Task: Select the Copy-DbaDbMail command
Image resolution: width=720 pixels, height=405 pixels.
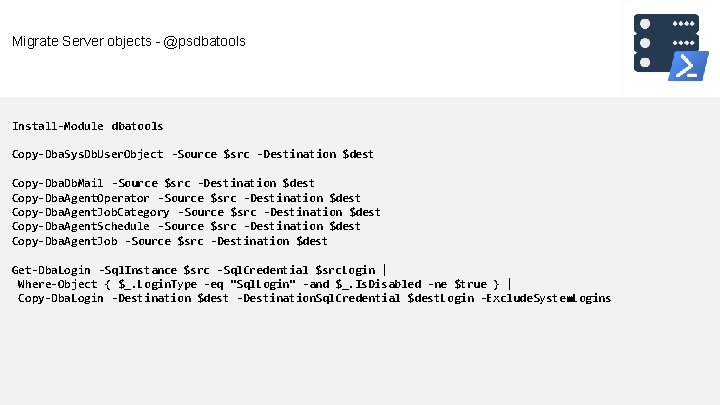Action: [58, 183]
